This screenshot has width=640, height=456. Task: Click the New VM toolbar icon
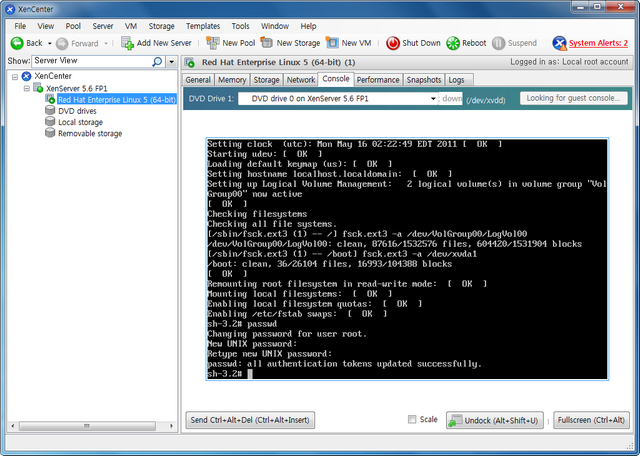point(332,42)
